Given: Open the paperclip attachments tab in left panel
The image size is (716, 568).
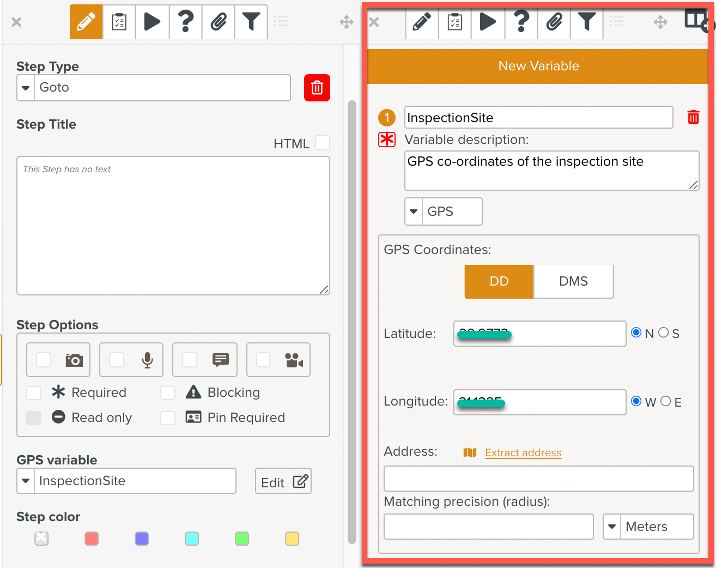Looking at the screenshot, I should (219, 21).
